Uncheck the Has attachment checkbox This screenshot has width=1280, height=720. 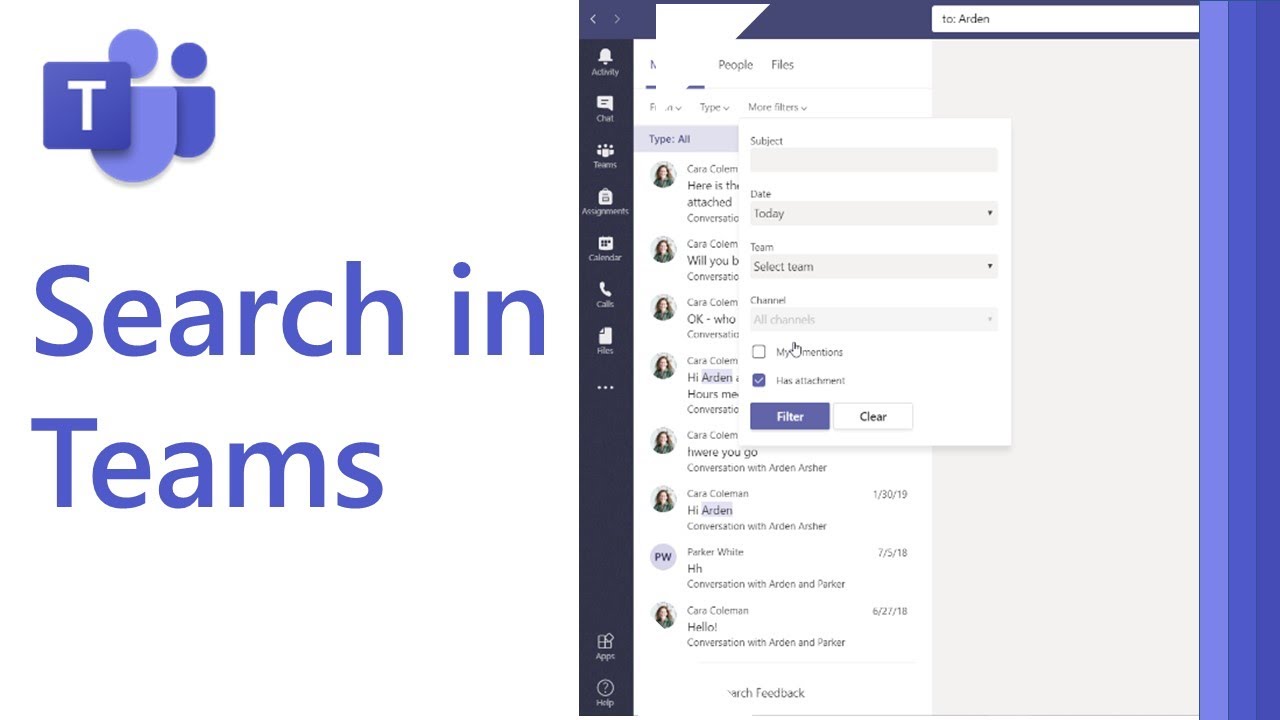point(759,380)
